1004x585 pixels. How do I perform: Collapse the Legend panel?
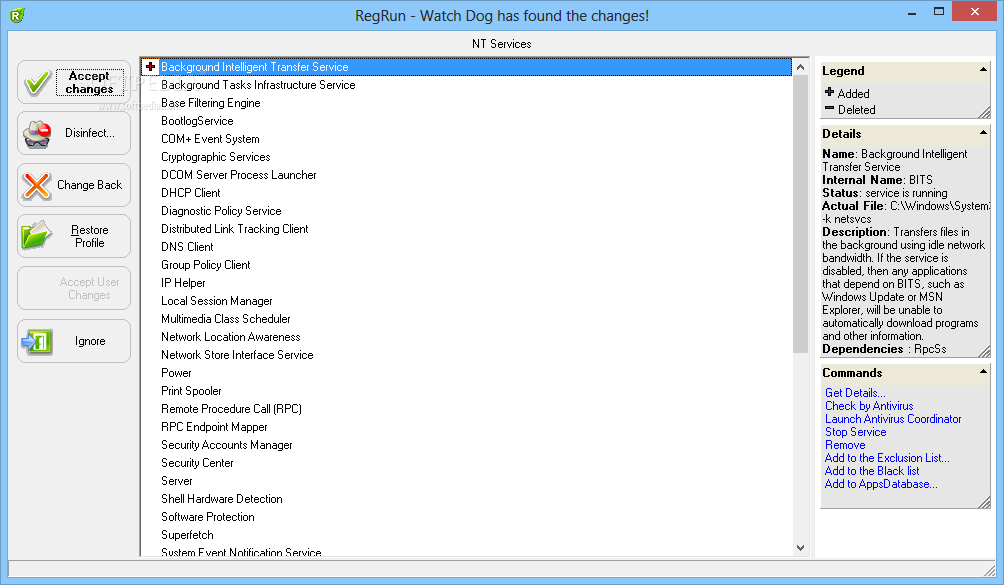point(983,70)
